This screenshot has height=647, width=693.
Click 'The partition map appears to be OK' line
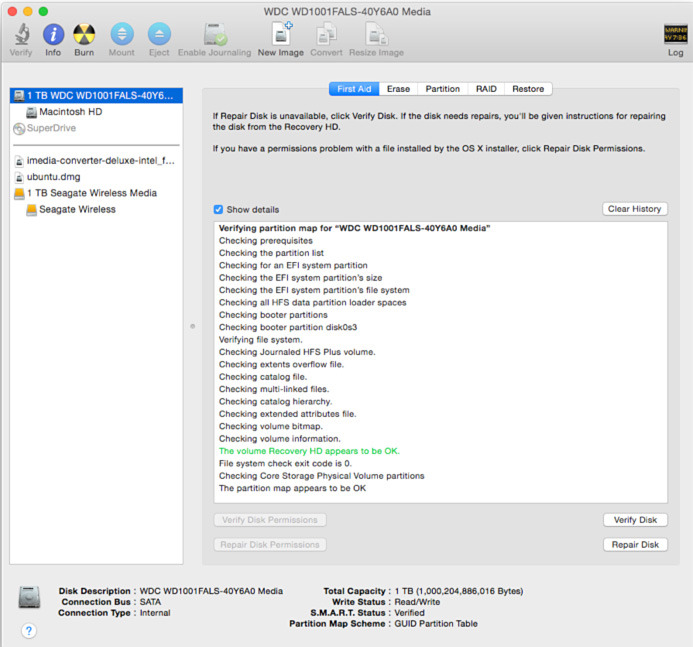(x=292, y=488)
